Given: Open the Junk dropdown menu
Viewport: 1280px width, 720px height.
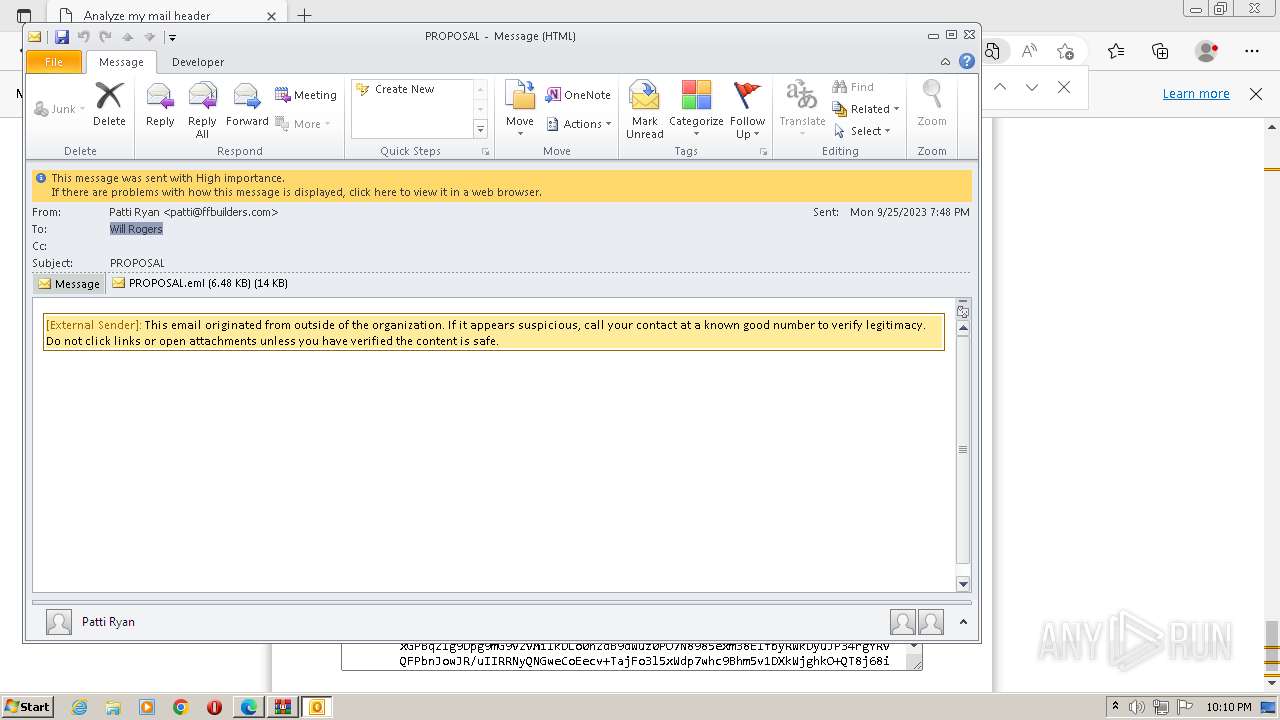Looking at the screenshot, I should pyautogui.click(x=60, y=109).
